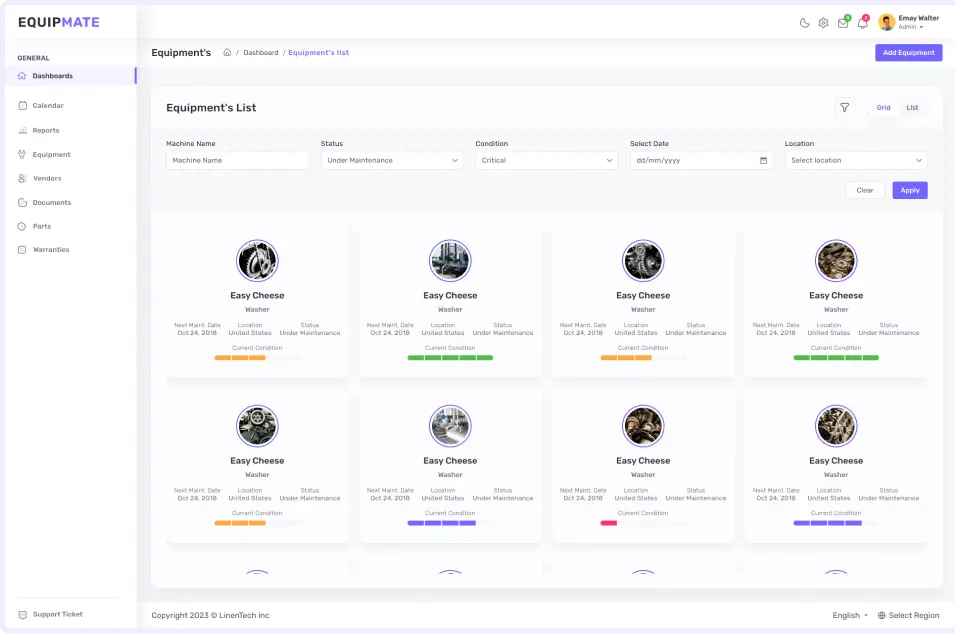The width and height of the screenshot is (955, 634).
Task: Go to home breadcrumb icon
Action: (x=227, y=53)
